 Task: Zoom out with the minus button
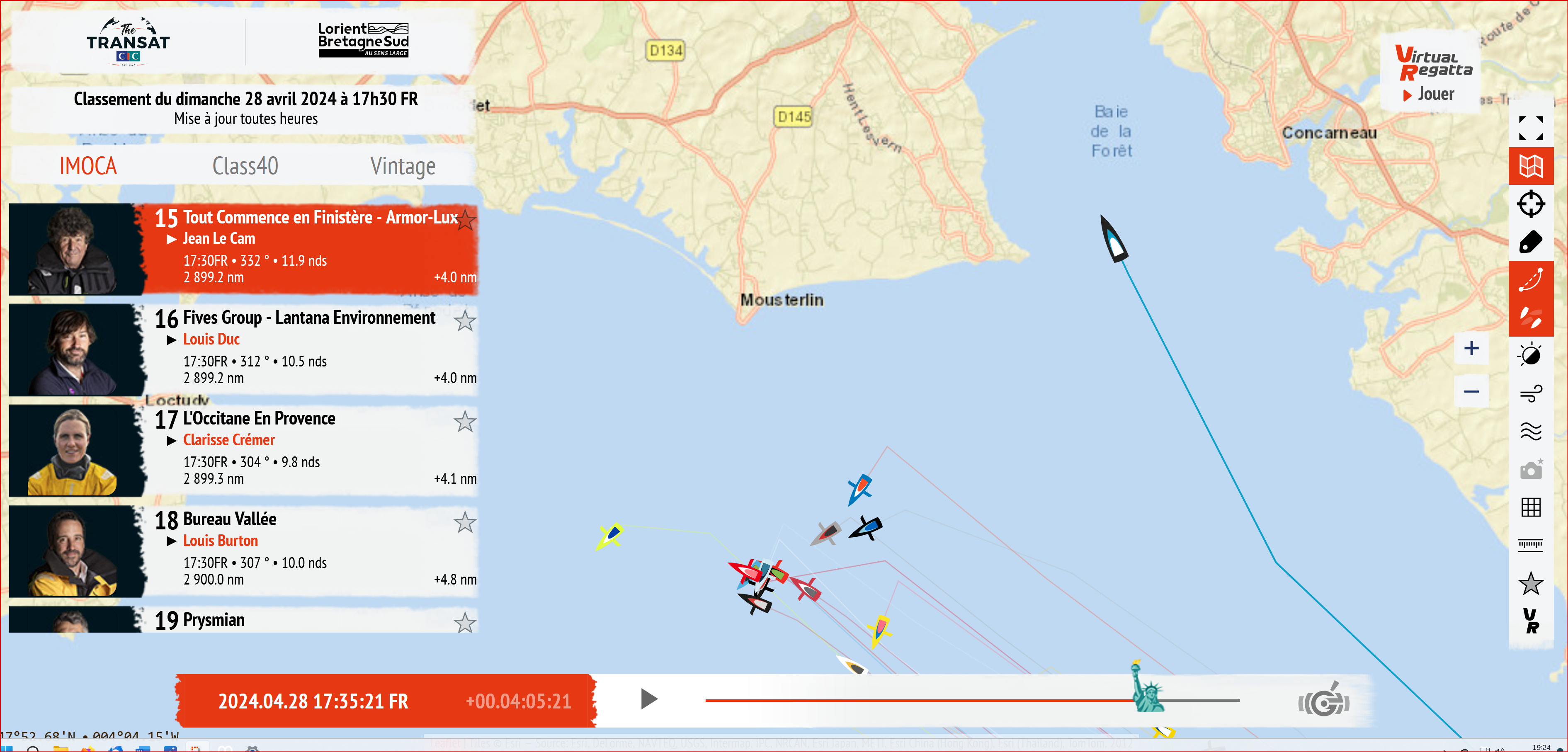pyautogui.click(x=1471, y=391)
